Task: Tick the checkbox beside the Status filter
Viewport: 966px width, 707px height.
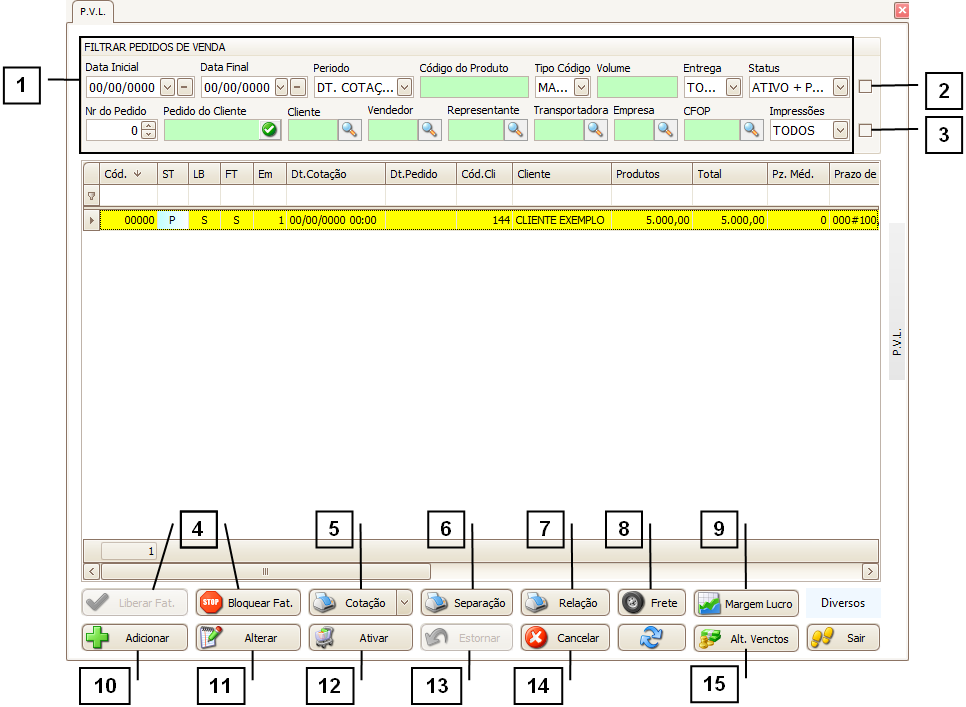Action: click(x=864, y=87)
